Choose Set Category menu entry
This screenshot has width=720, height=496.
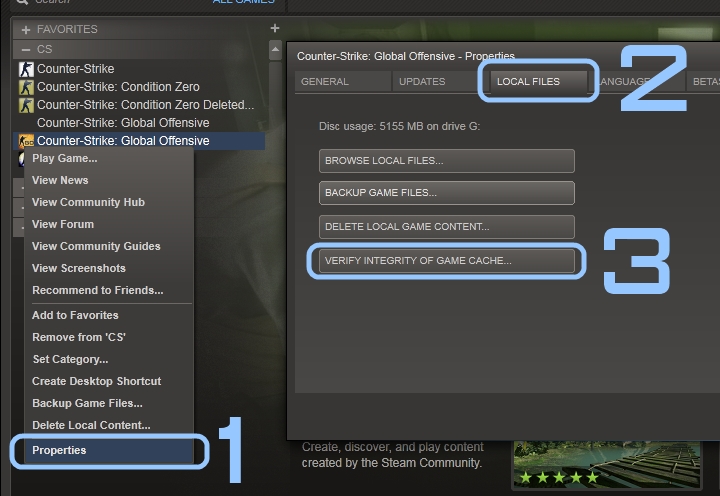click(x=109, y=359)
